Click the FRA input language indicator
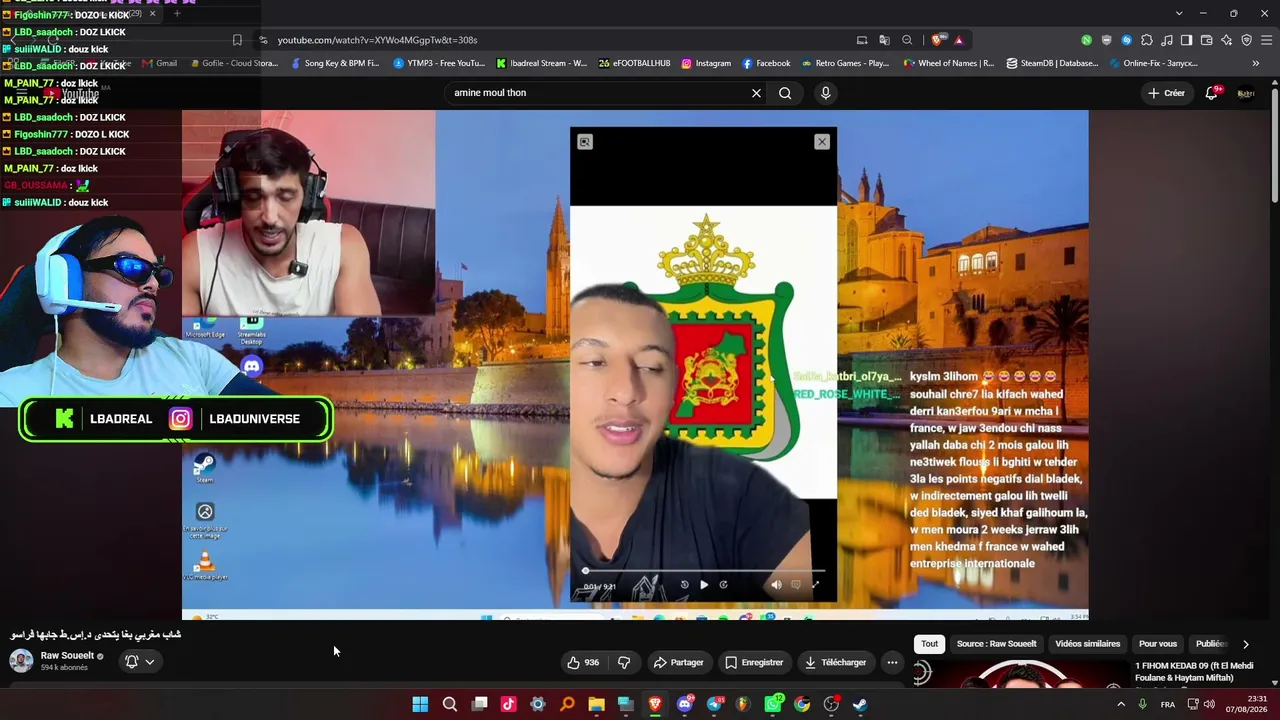The width and height of the screenshot is (1280, 720). click(x=1168, y=704)
